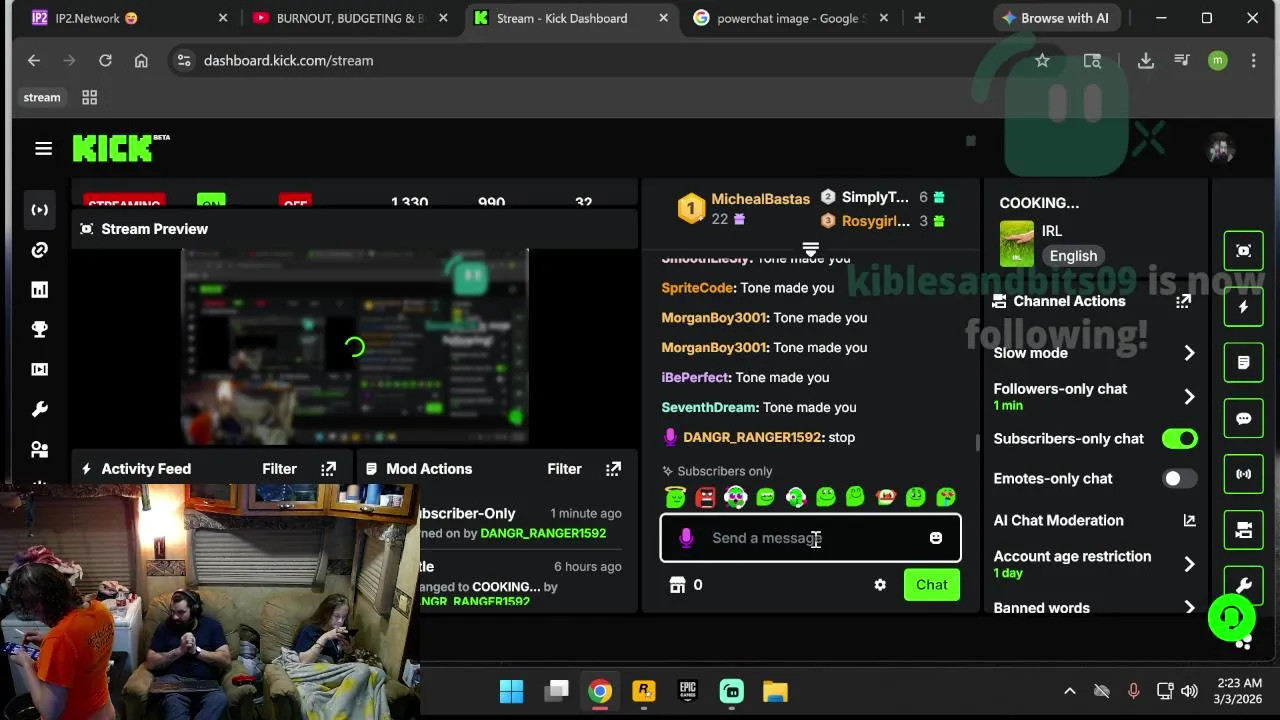Open the Epic Games launcher from the taskbar
This screenshot has height=720, width=1280.
(x=687, y=691)
